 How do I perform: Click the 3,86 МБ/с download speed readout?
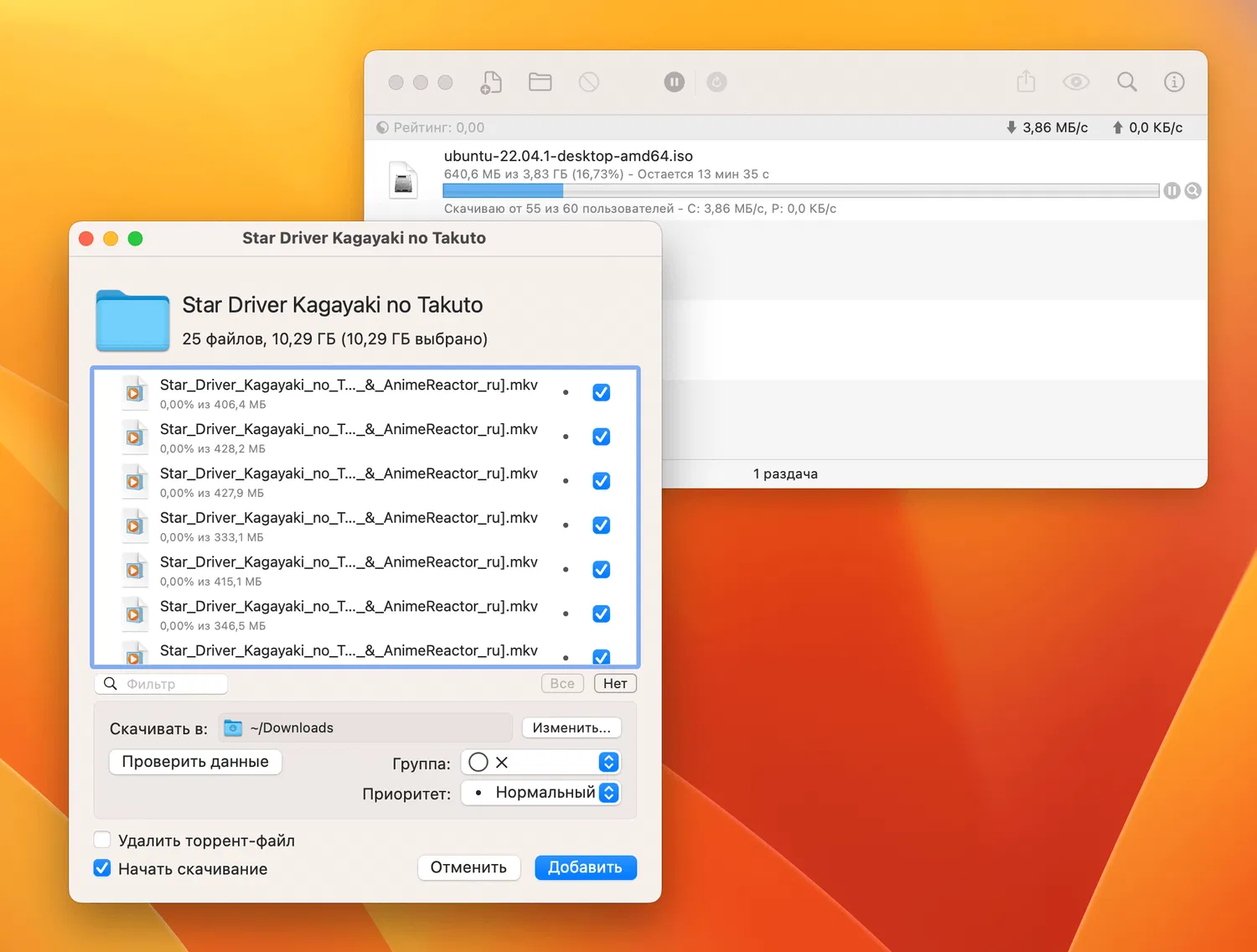click(x=1047, y=127)
